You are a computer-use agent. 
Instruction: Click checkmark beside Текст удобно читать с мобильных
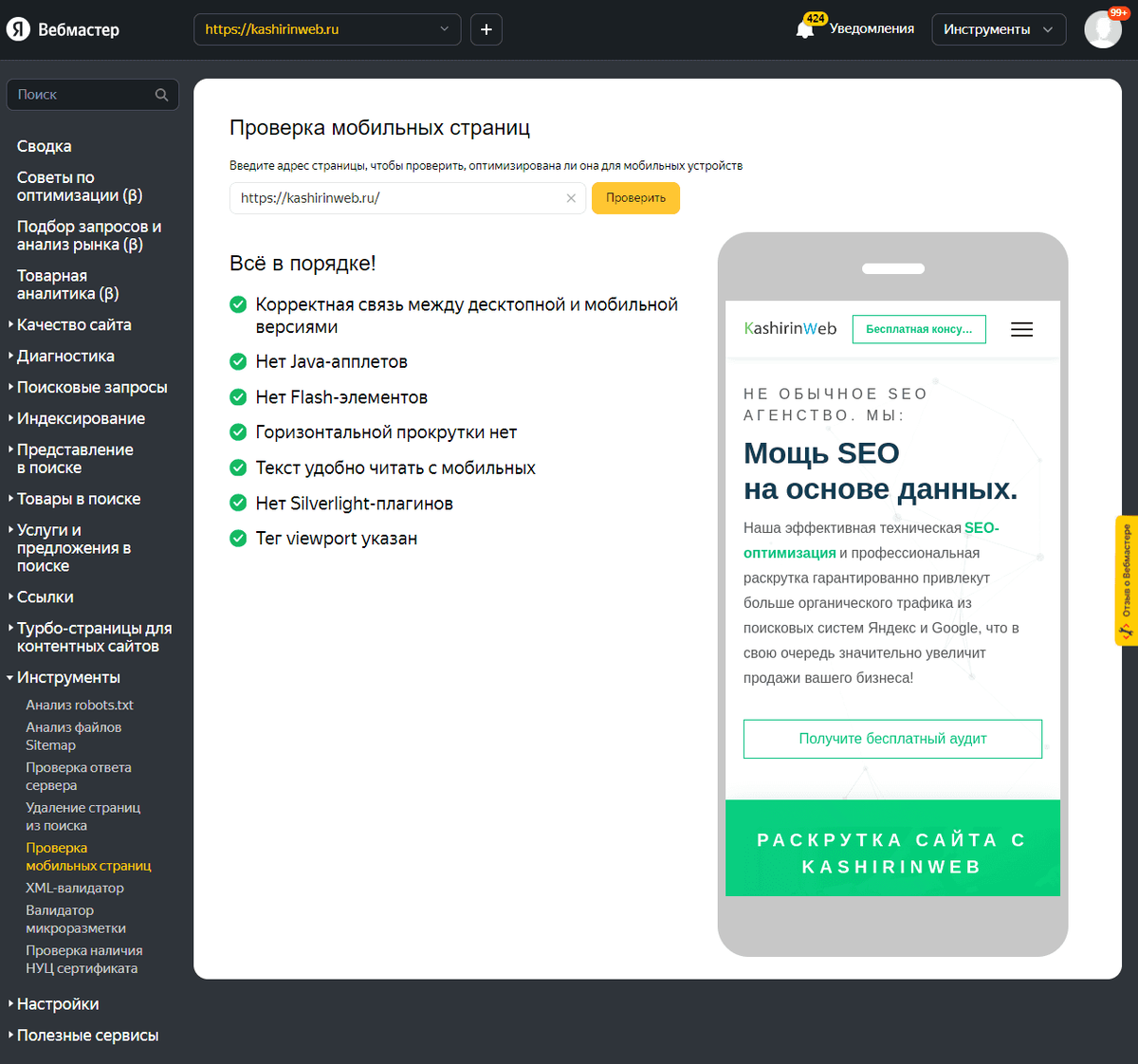[x=238, y=468]
